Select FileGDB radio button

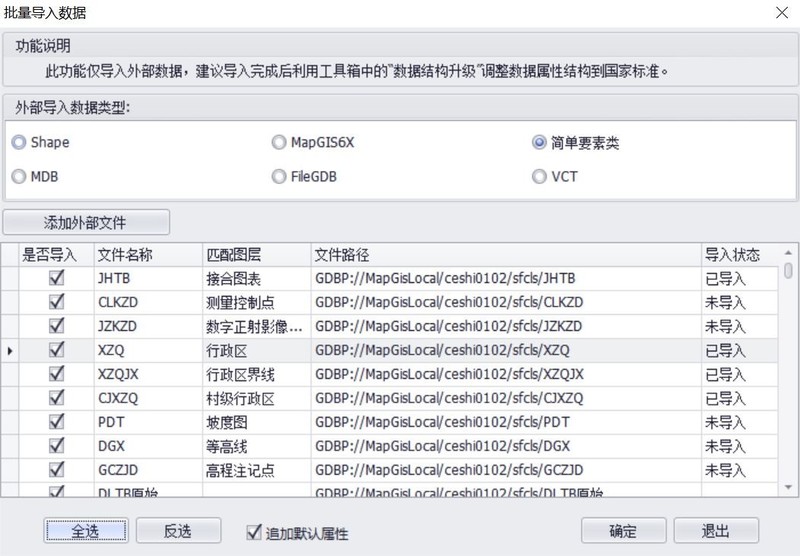(x=279, y=176)
